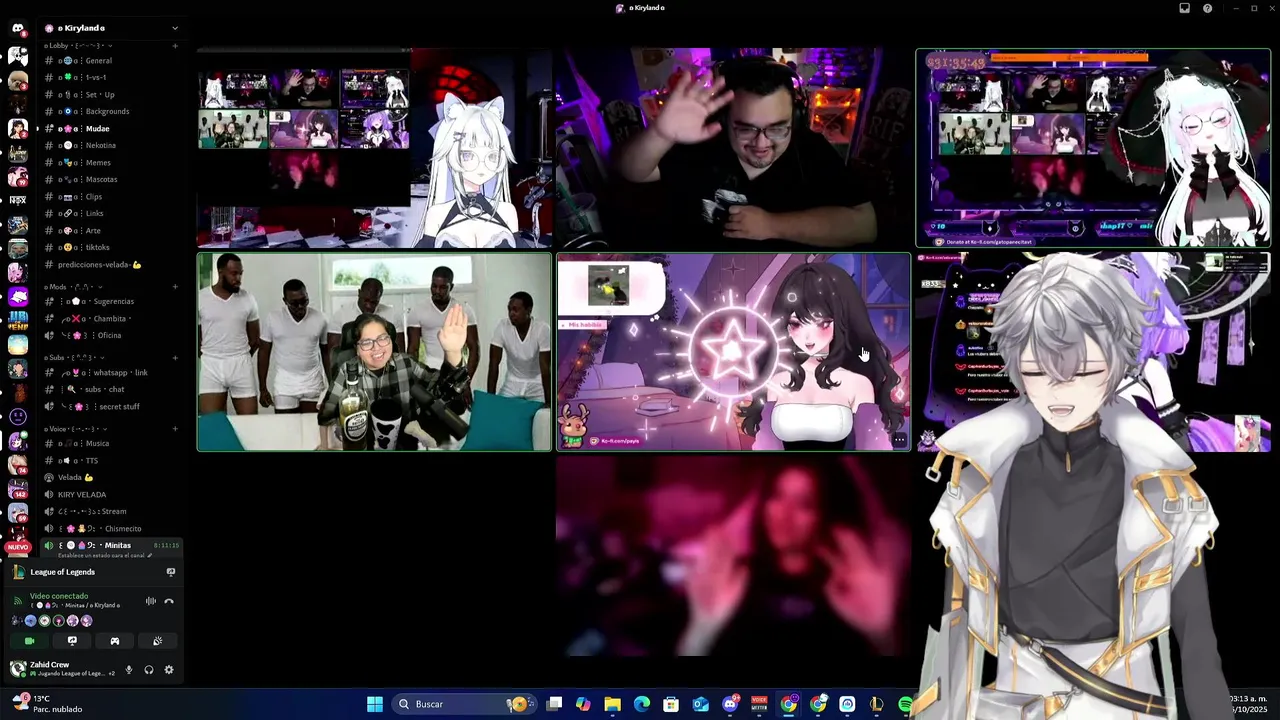Open predicciones-velada channel
Viewport: 1280px width, 720px height.
point(111,265)
